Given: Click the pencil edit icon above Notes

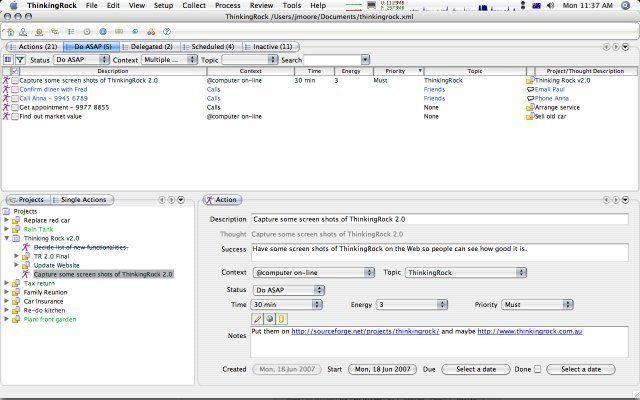Looking at the screenshot, I should (258, 319).
